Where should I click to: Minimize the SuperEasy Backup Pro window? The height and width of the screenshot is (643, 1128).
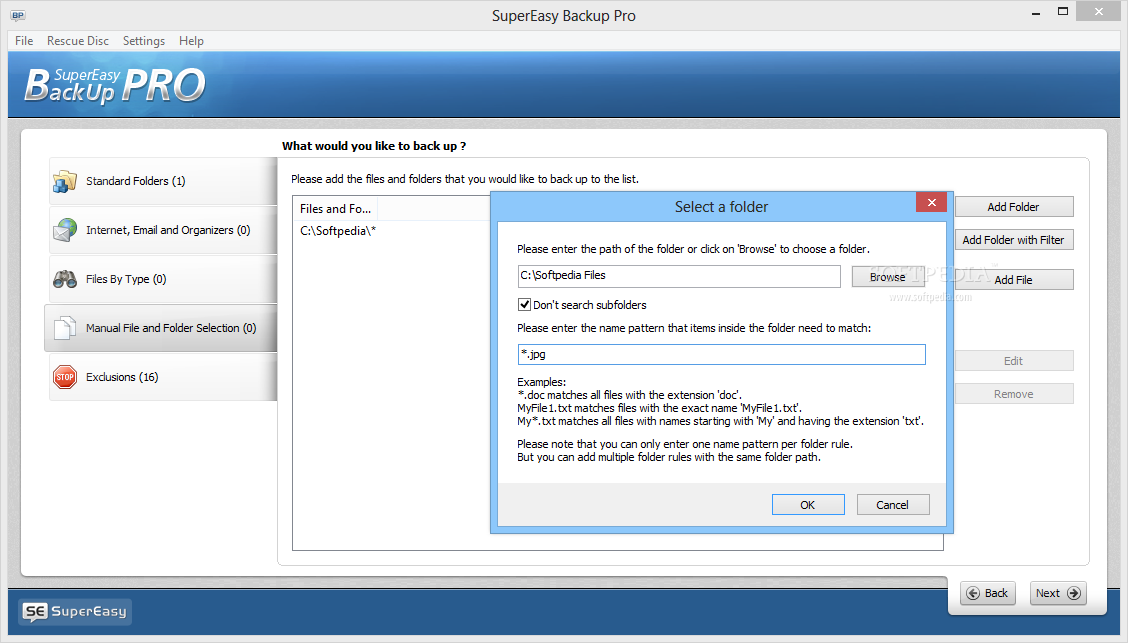pos(1036,13)
